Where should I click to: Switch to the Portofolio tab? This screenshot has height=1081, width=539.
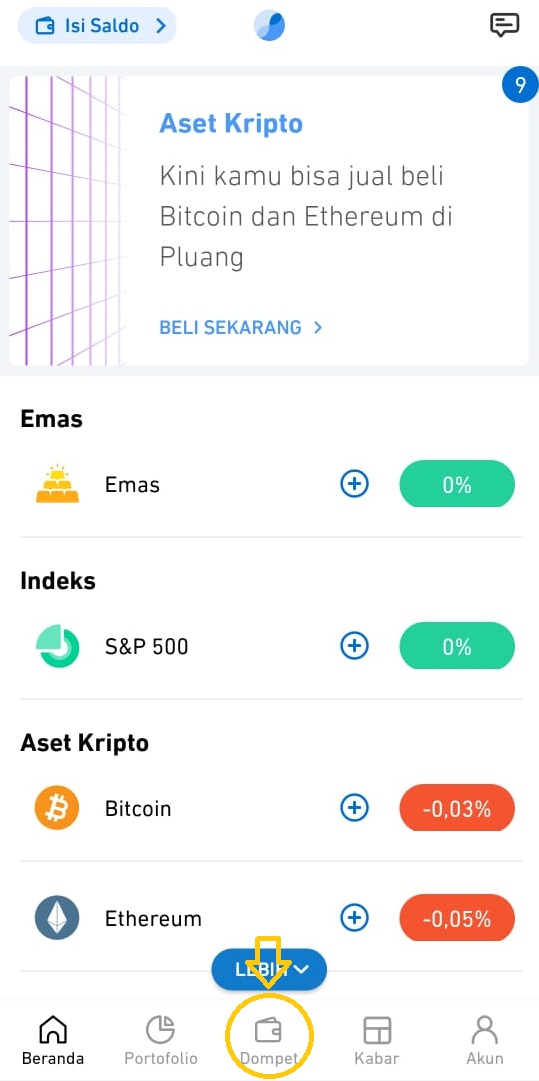(161, 1041)
